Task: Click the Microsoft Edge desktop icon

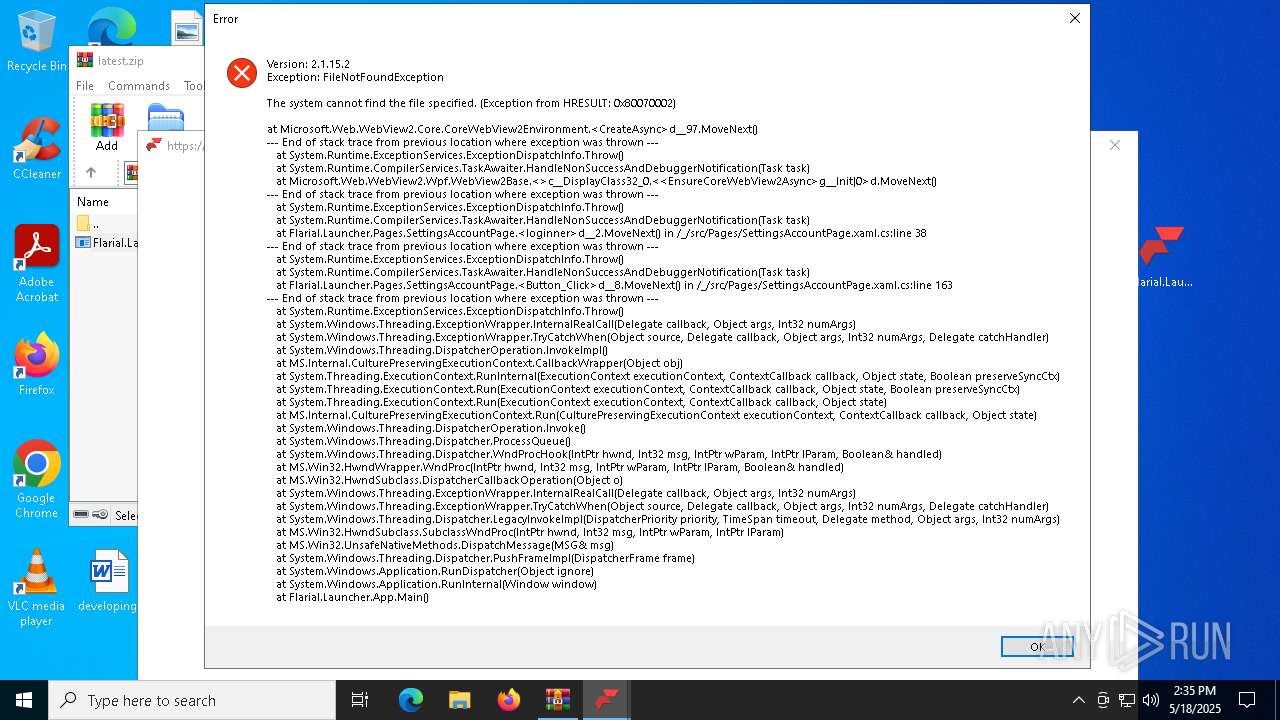Action: [x=110, y=26]
